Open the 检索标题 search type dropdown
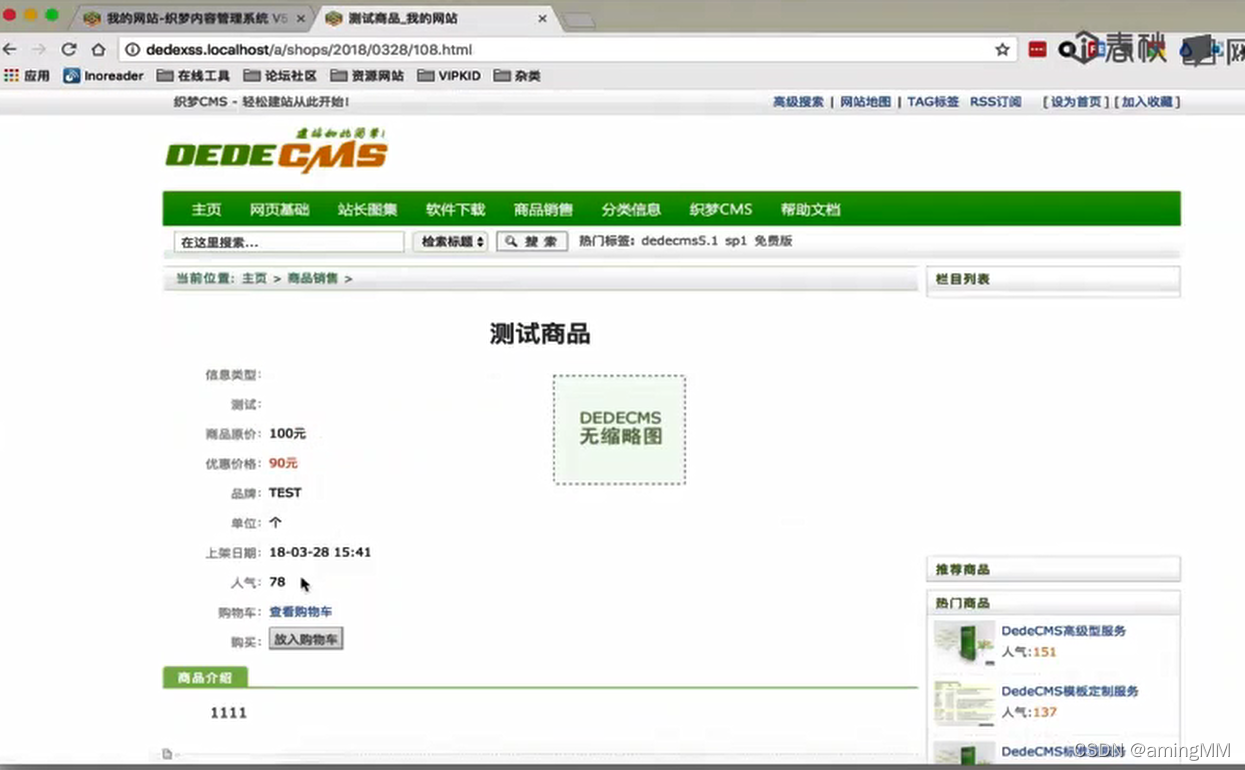 tap(450, 241)
